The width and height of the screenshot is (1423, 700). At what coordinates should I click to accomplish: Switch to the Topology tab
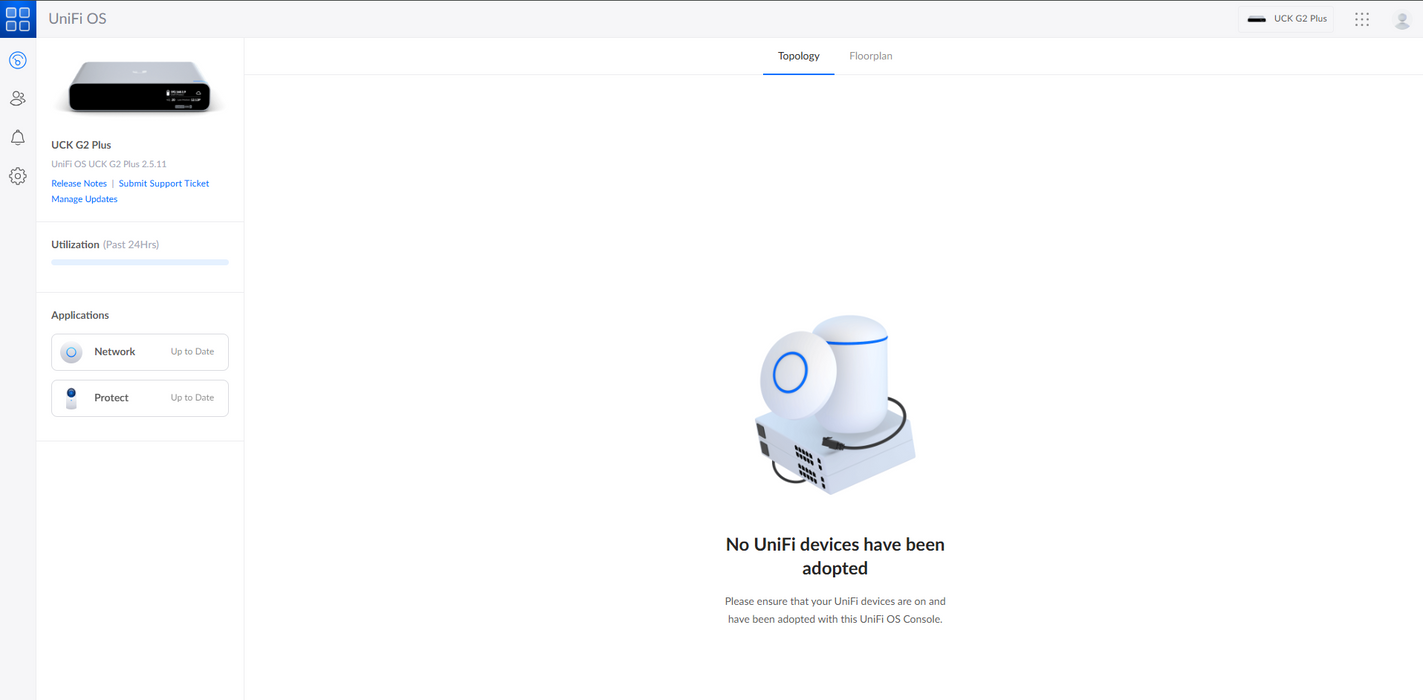798,56
